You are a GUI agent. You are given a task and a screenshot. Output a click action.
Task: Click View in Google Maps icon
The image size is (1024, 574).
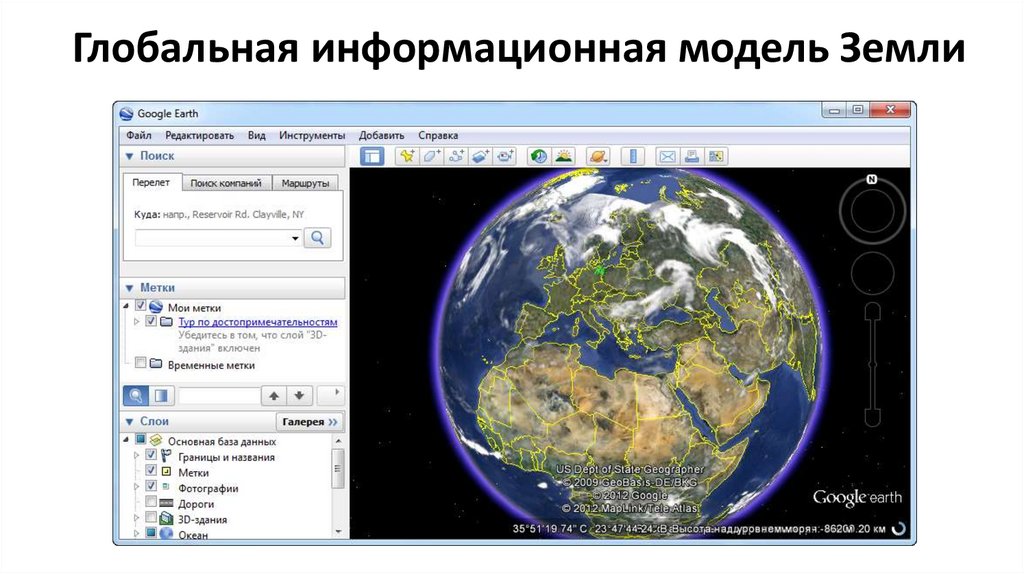pyautogui.click(x=716, y=156)
